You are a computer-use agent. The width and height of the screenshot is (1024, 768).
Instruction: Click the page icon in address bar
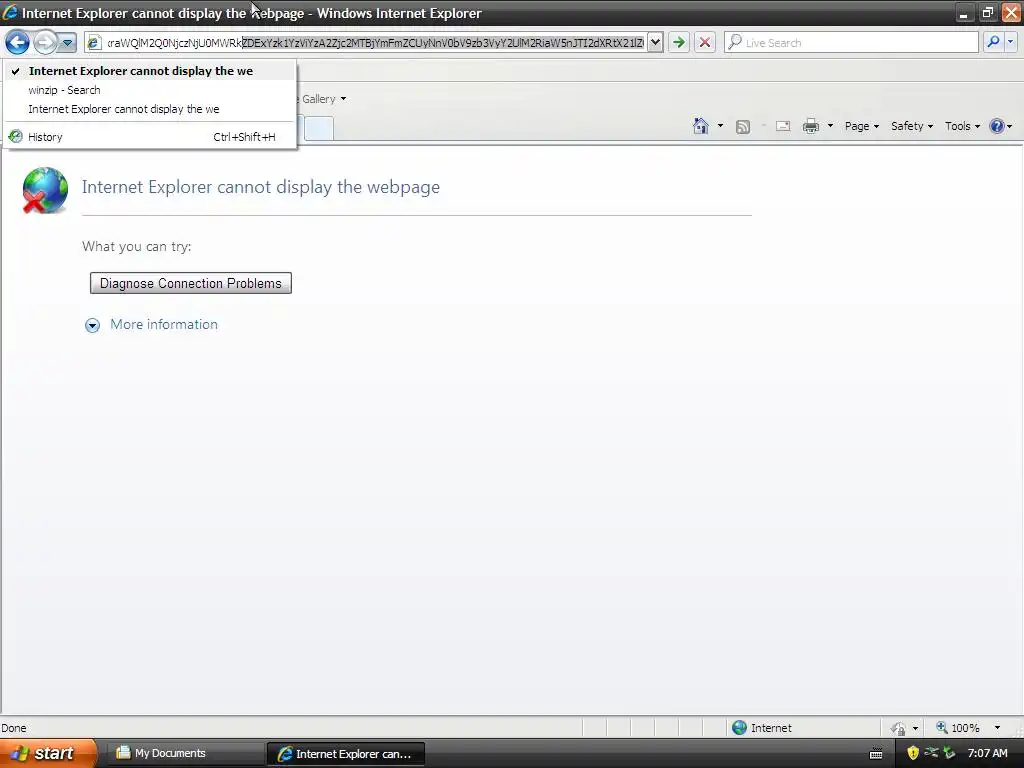[x=93, y=42]
